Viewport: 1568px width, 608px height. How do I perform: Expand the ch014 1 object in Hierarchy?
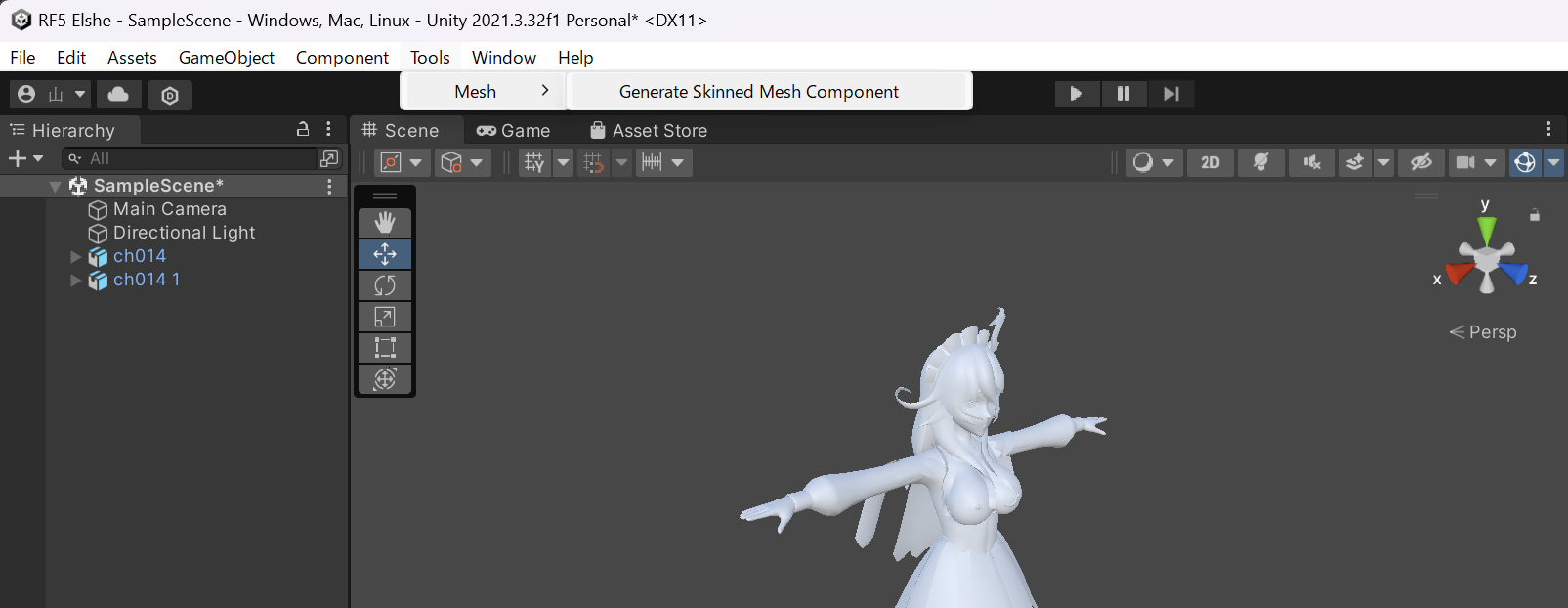click(75, 280)
